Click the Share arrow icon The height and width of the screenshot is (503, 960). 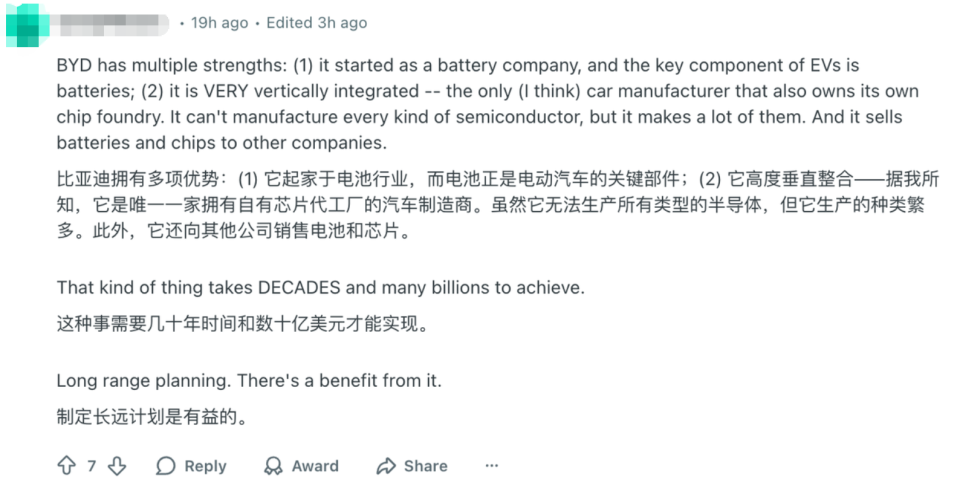(386, 466)
